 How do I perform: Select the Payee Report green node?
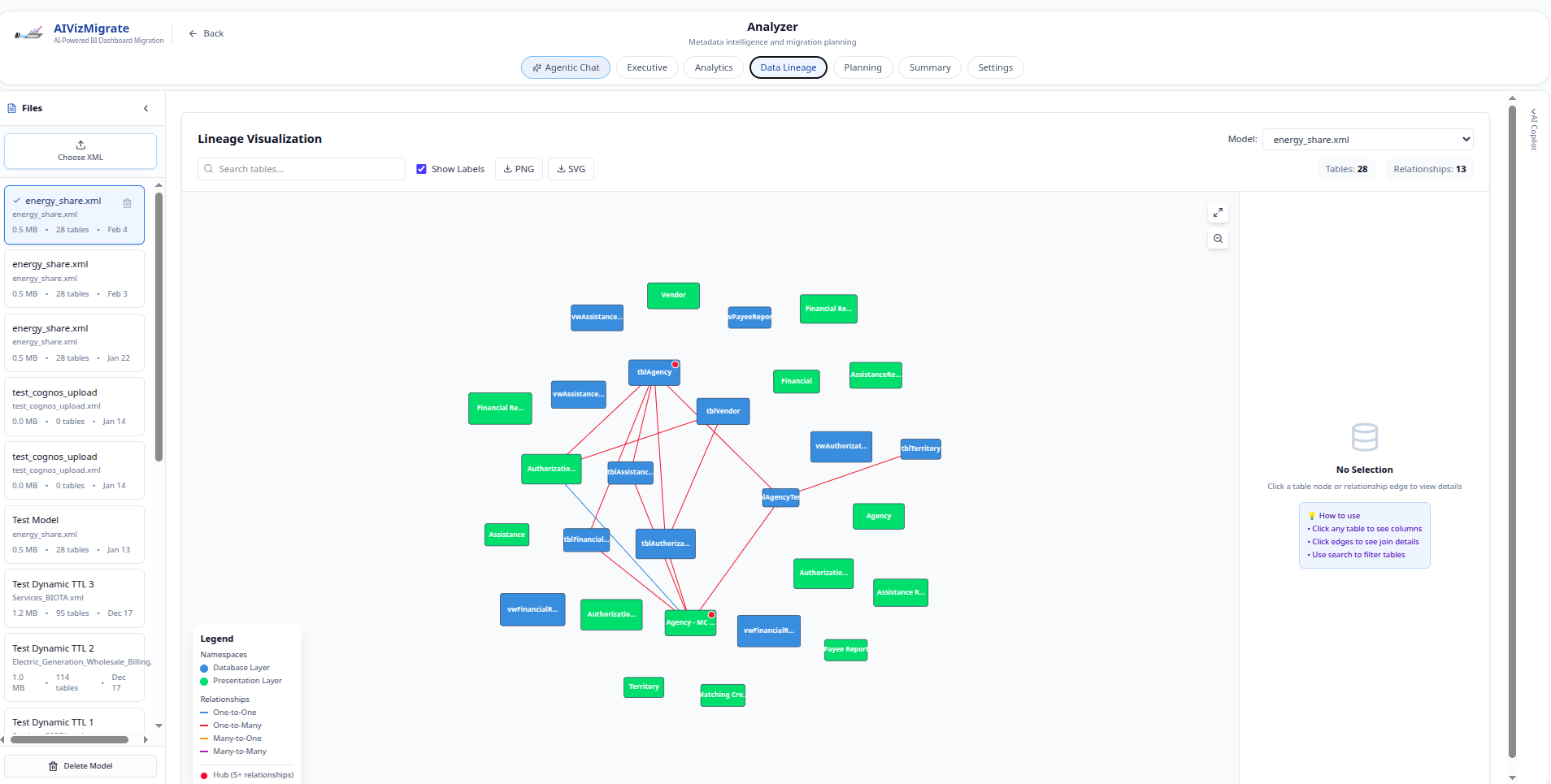pyautogui.click(x=846, y=650)
